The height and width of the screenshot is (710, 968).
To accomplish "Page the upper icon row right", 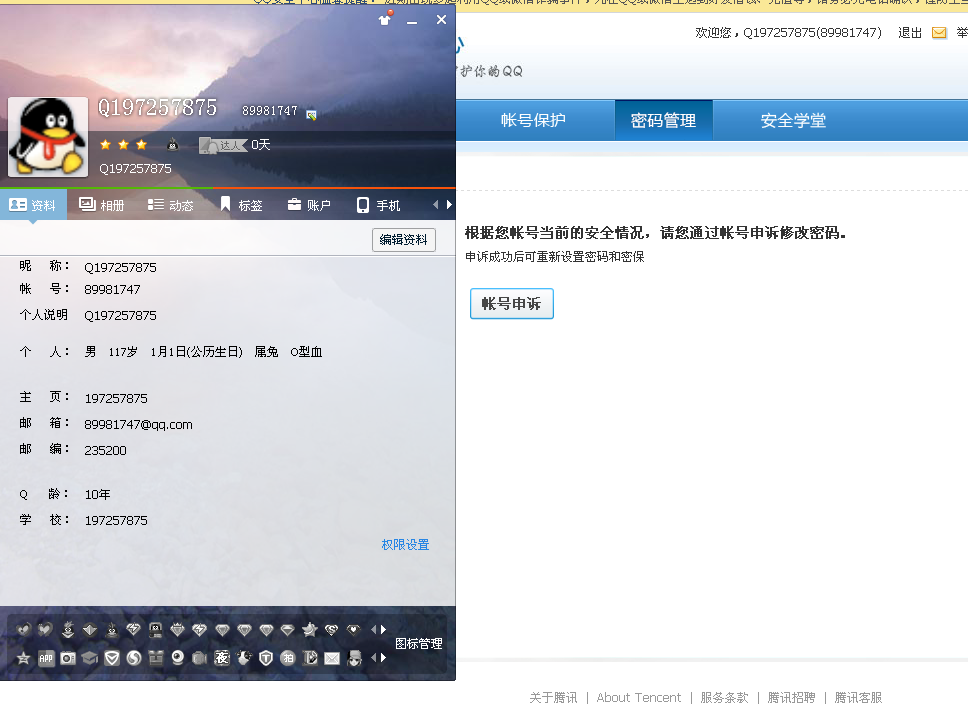I will coord(383,630).
